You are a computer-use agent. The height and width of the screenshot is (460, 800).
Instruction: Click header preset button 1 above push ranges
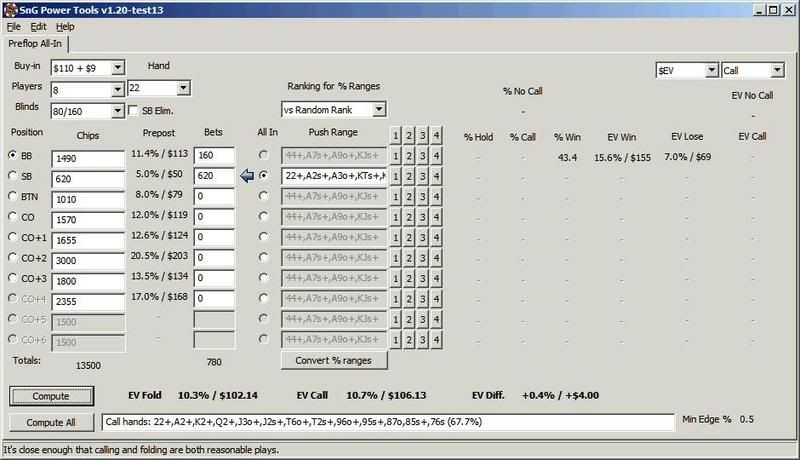coord(396,135)
